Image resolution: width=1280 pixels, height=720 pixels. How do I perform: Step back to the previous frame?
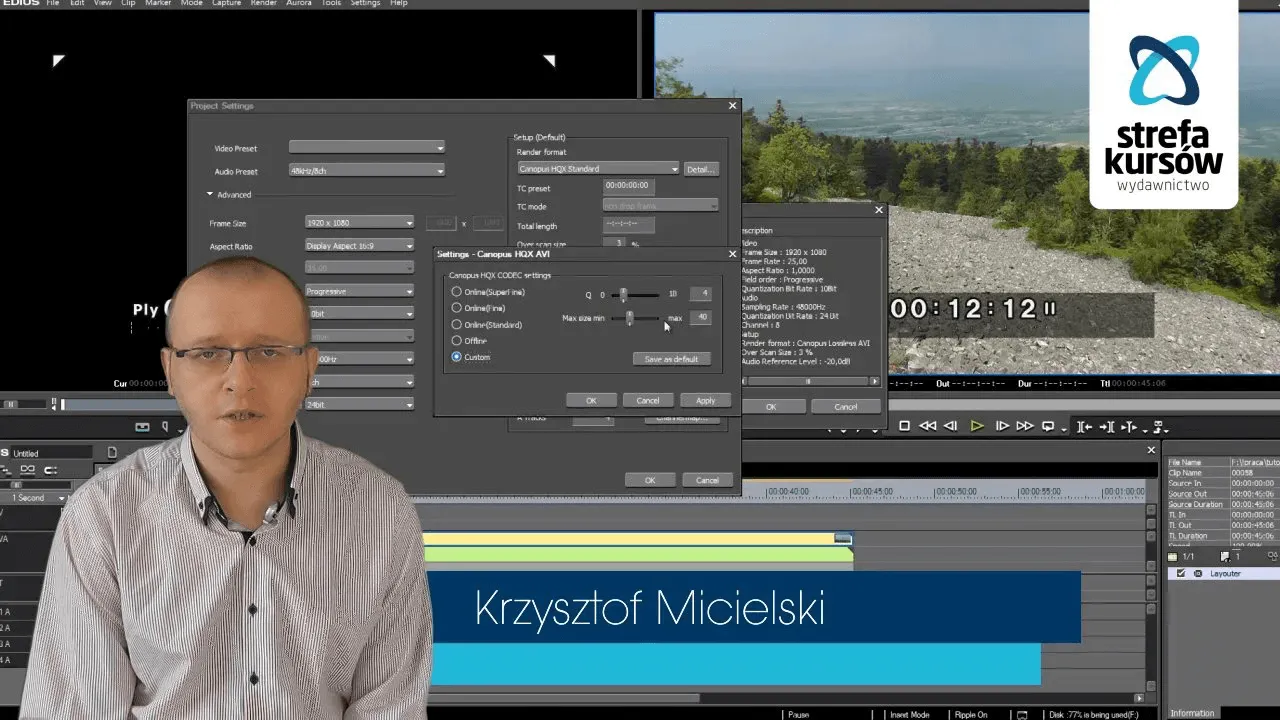point(951,426)
